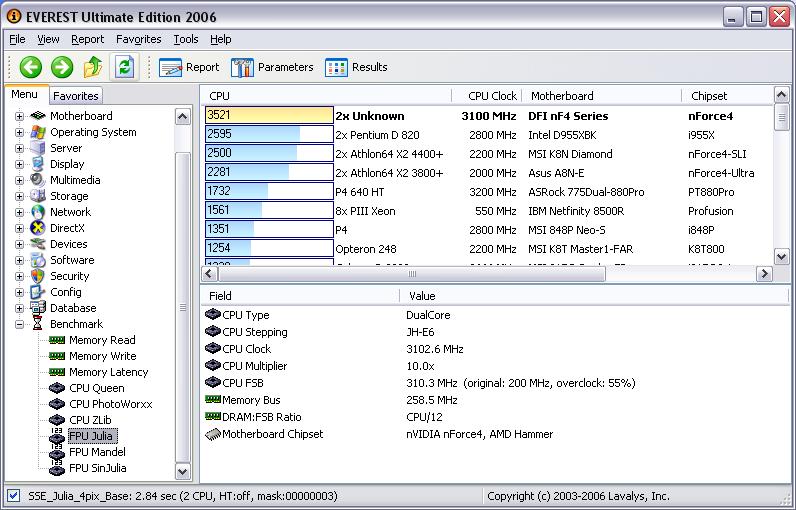Select Memory Write benchmark
Image resolution: width=796 pixels, height=510 pixels.
tap(103, 356)
